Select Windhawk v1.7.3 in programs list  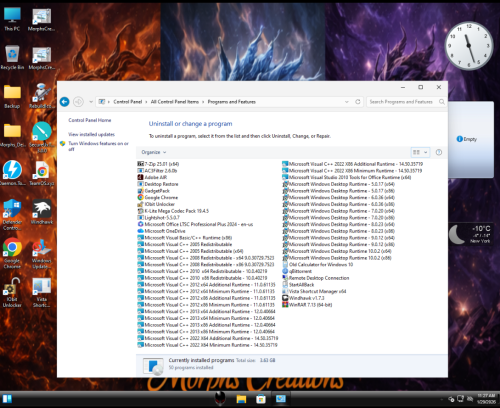(x=303, y=298)
